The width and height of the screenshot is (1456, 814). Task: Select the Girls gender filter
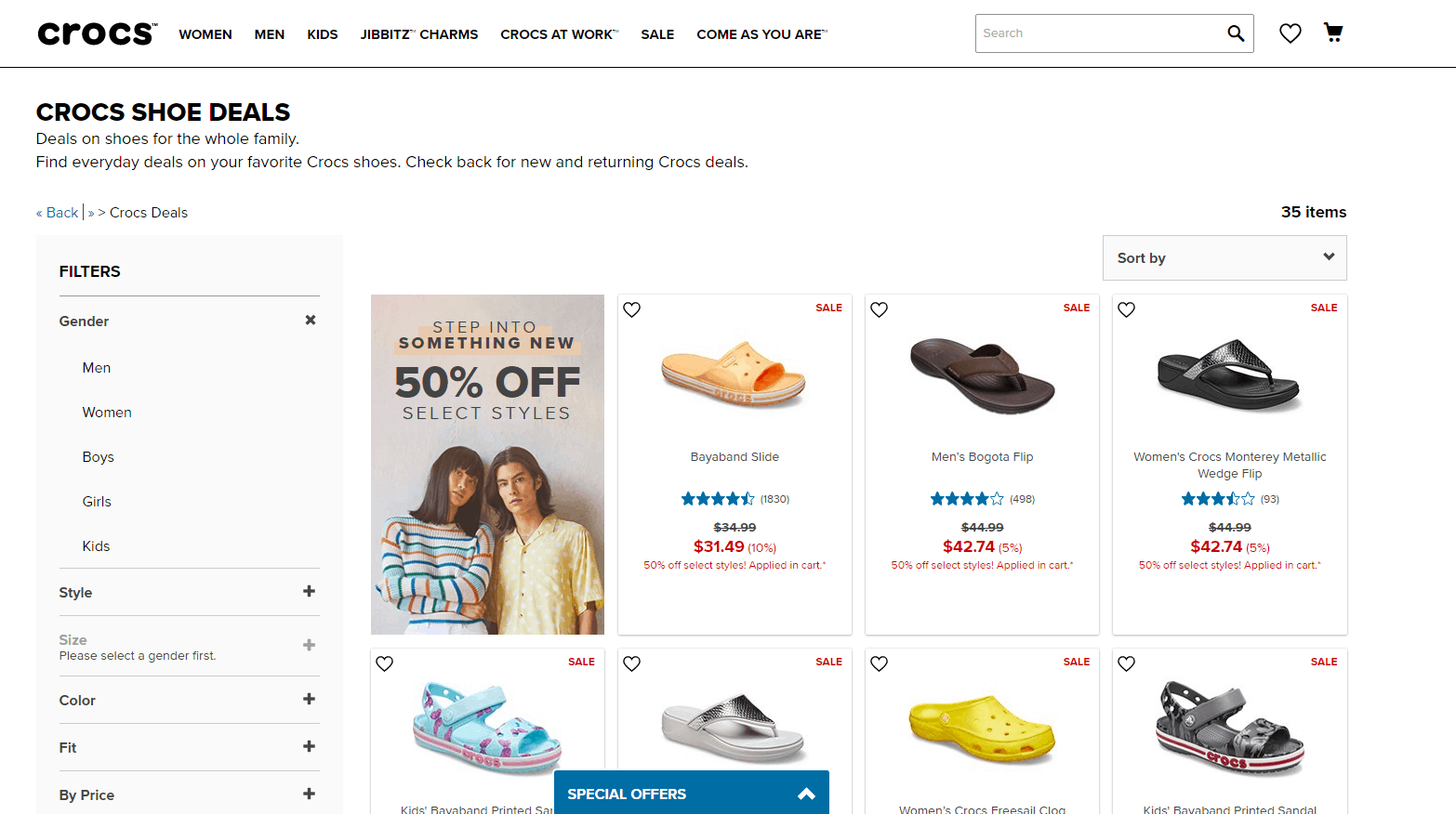[97, 502]
